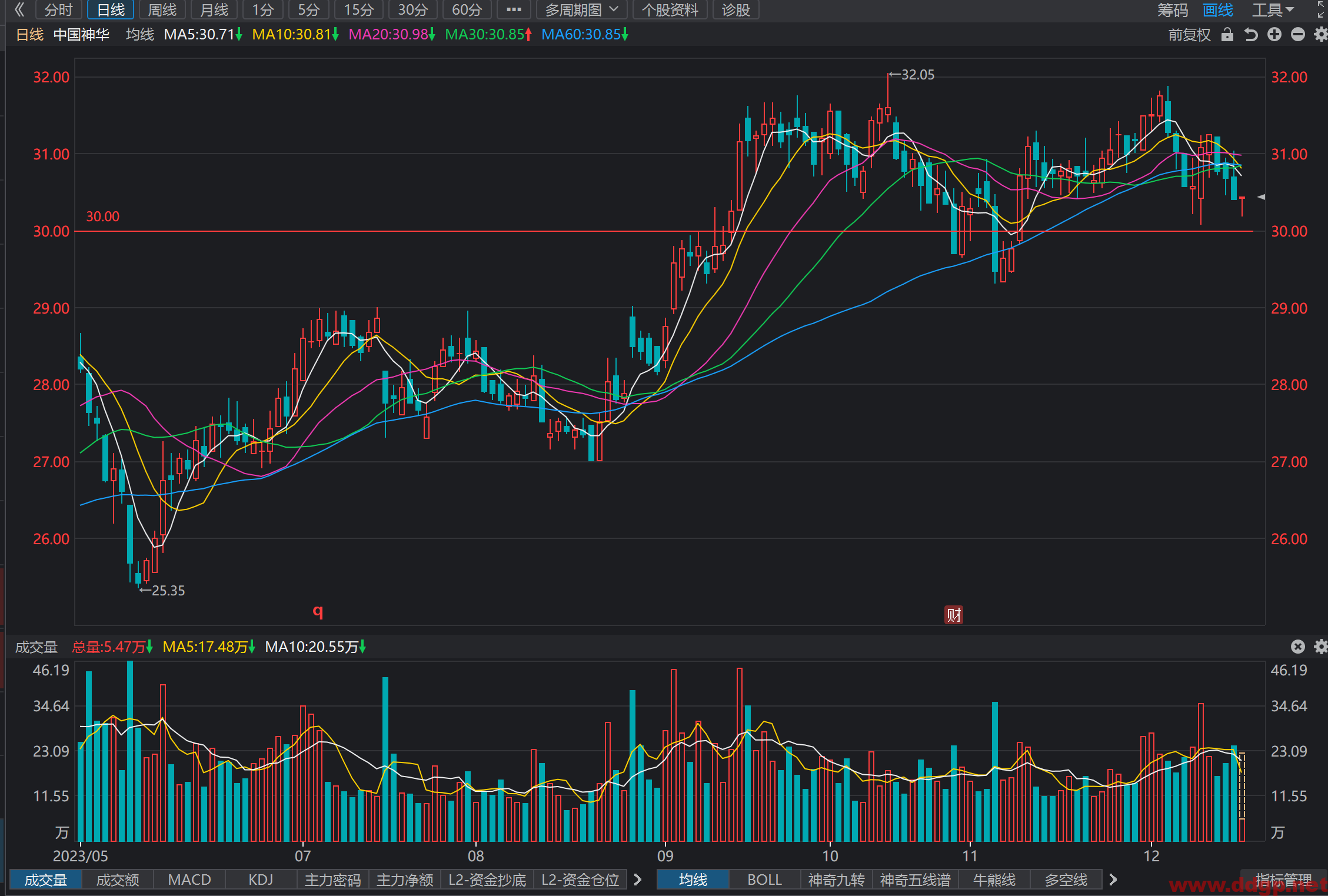Viewport: 1328px width, 896px height.
Task: Open main chart settings gear icon
Action: (1321, 35)
